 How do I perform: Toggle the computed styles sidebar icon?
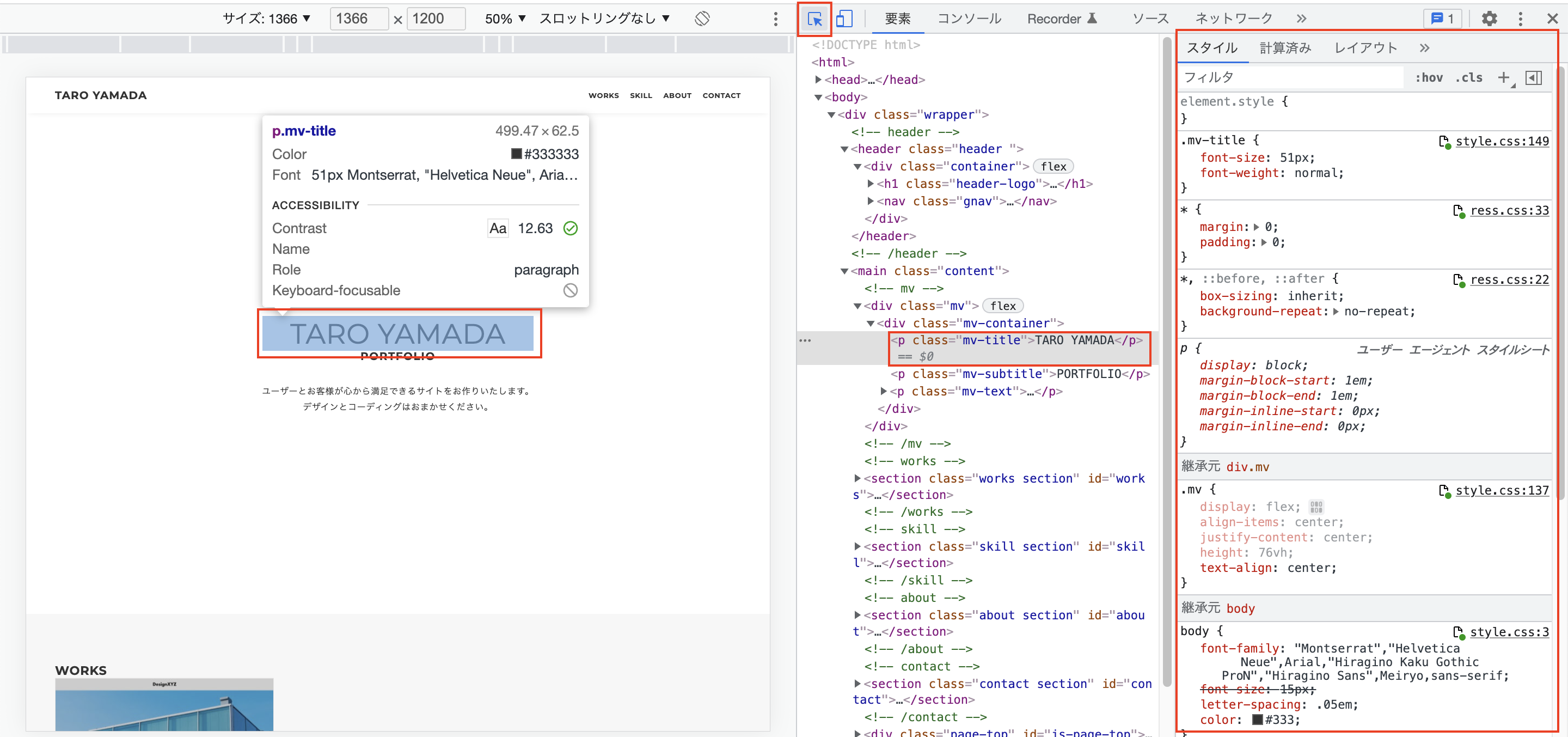pos(1533,77)
